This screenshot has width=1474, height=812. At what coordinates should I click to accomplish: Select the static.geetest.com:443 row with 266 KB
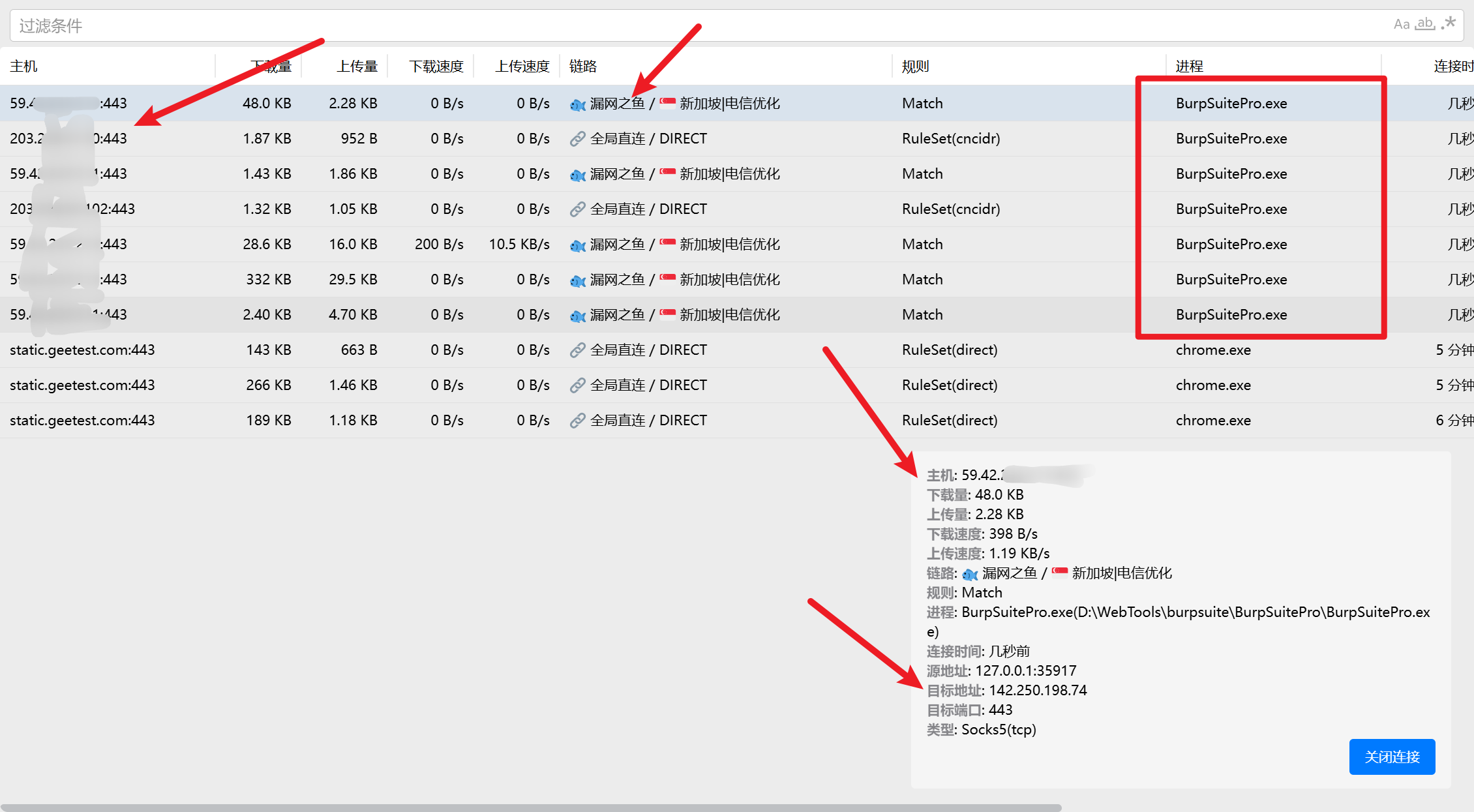(x=737, y=385)
